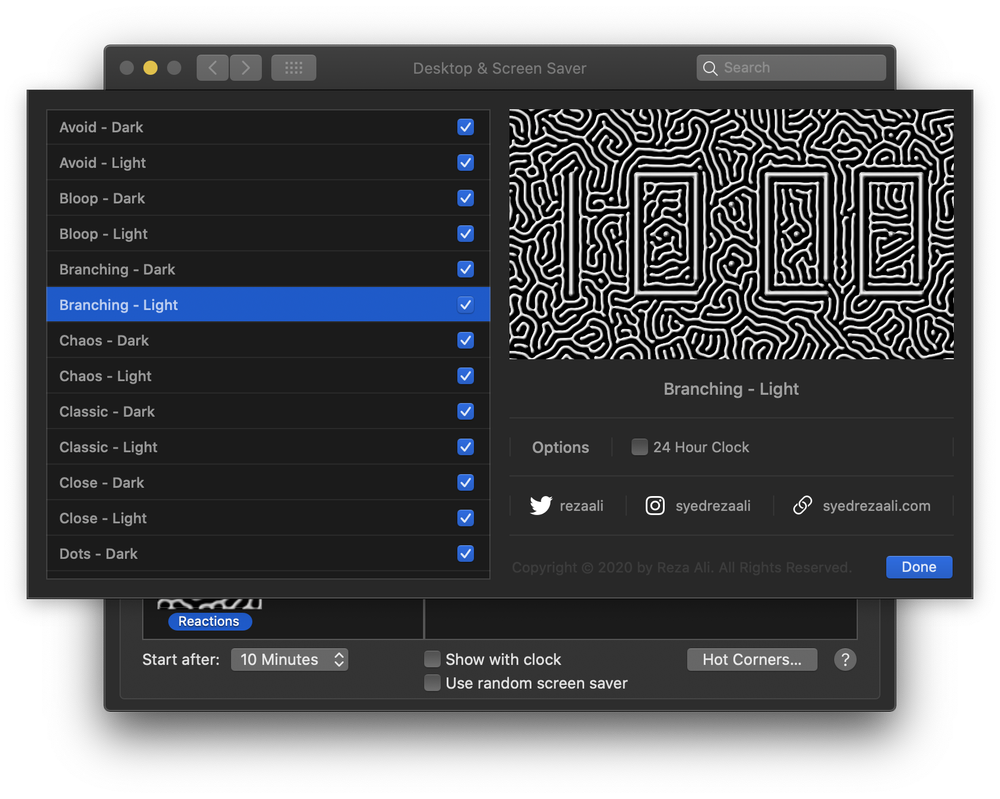Select Chaos - Dark in the list
This screenshot has width=1000, height=799.
click(x=104, y=341)
